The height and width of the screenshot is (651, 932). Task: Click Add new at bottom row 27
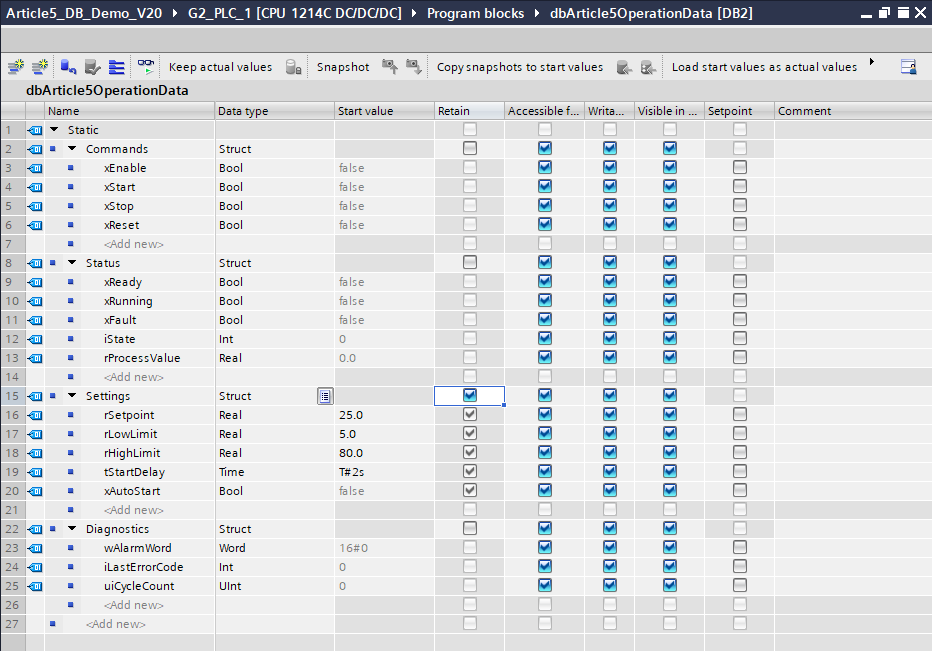pos(116,624)
